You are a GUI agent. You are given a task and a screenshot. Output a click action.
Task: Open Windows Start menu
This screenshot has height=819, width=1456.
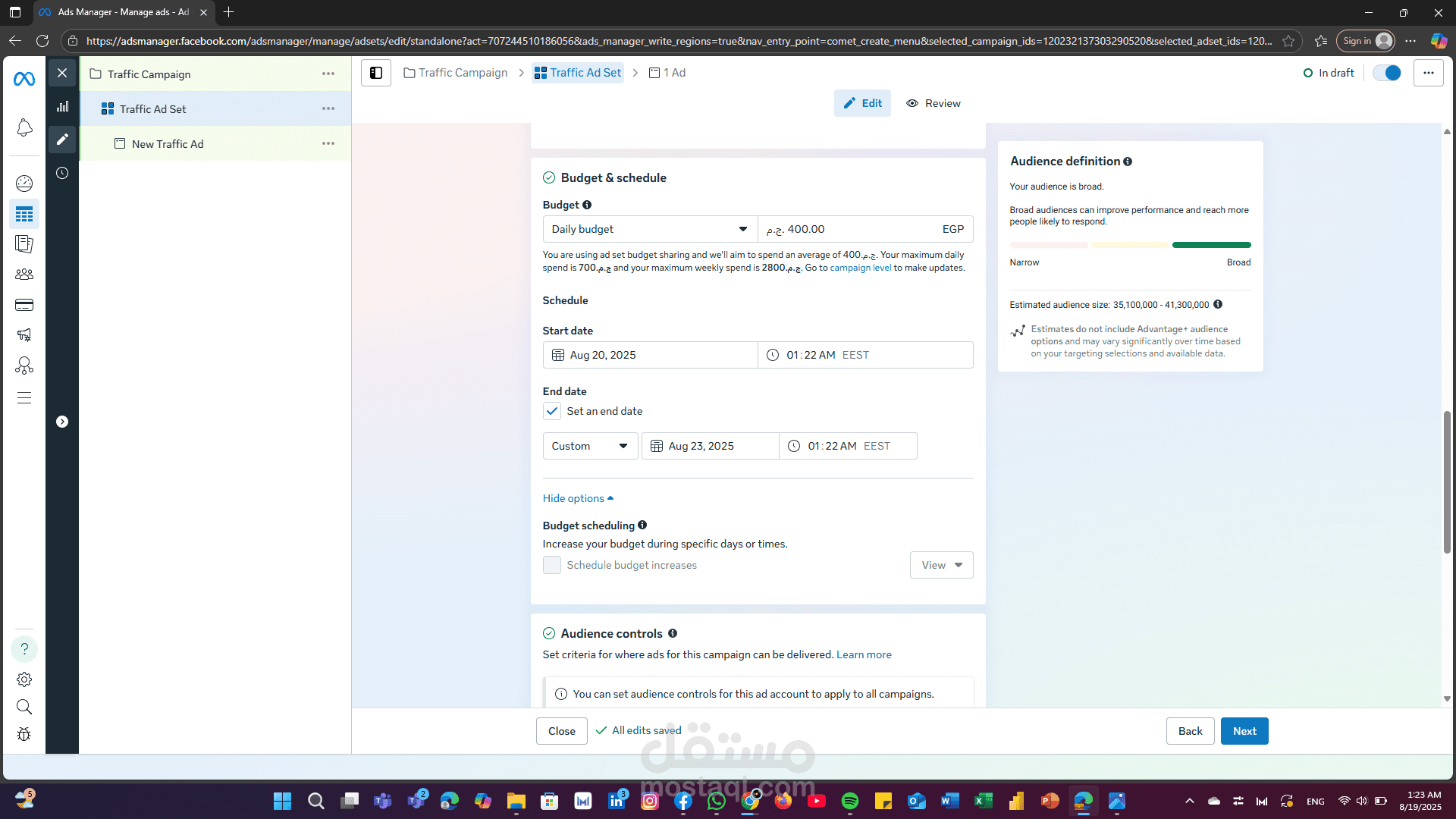(282, 801)
